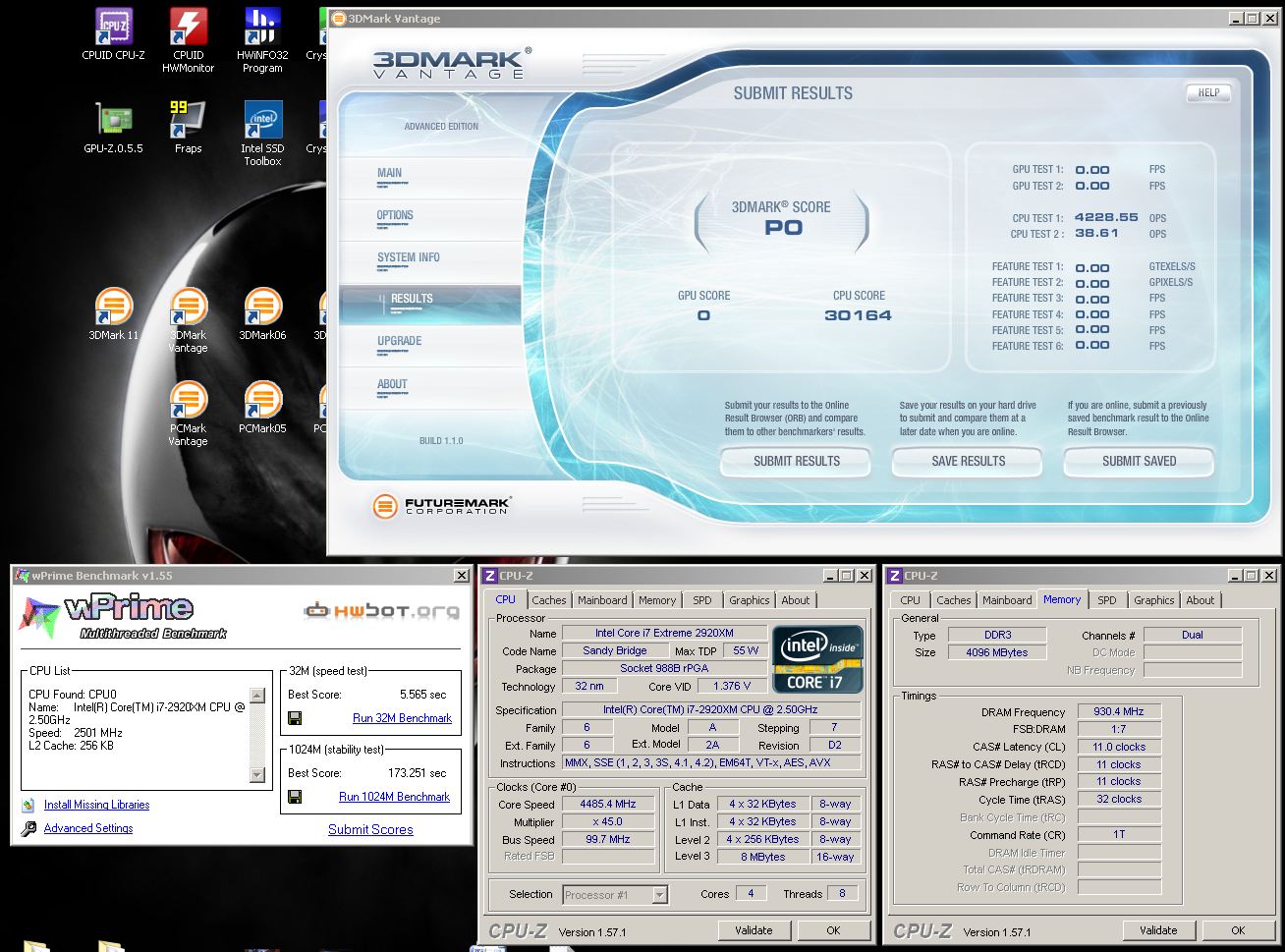Switch to CPU tab in right CPU-Z window
Image resolution: width=1285 pixels, height=952 pixels.
[911, 600]
